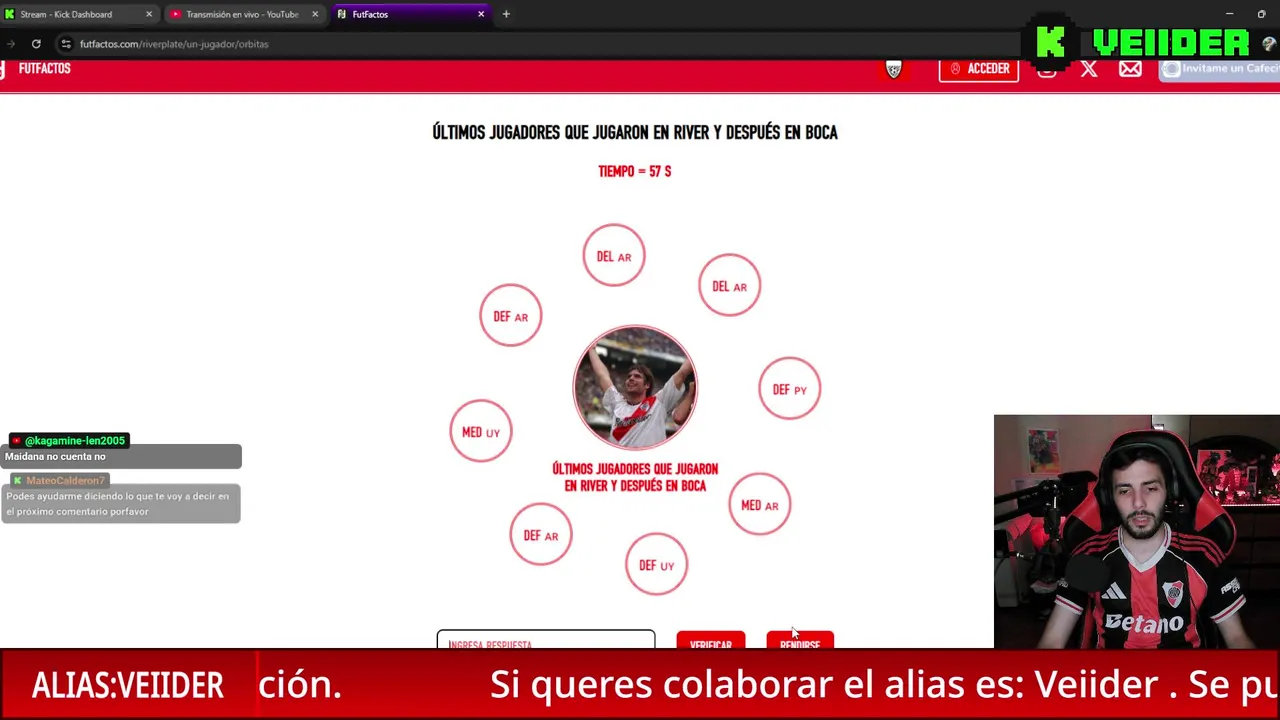Click the page heading about River and Boca
Viewport: 1280px width, 720px height.
tap(635, 132)
